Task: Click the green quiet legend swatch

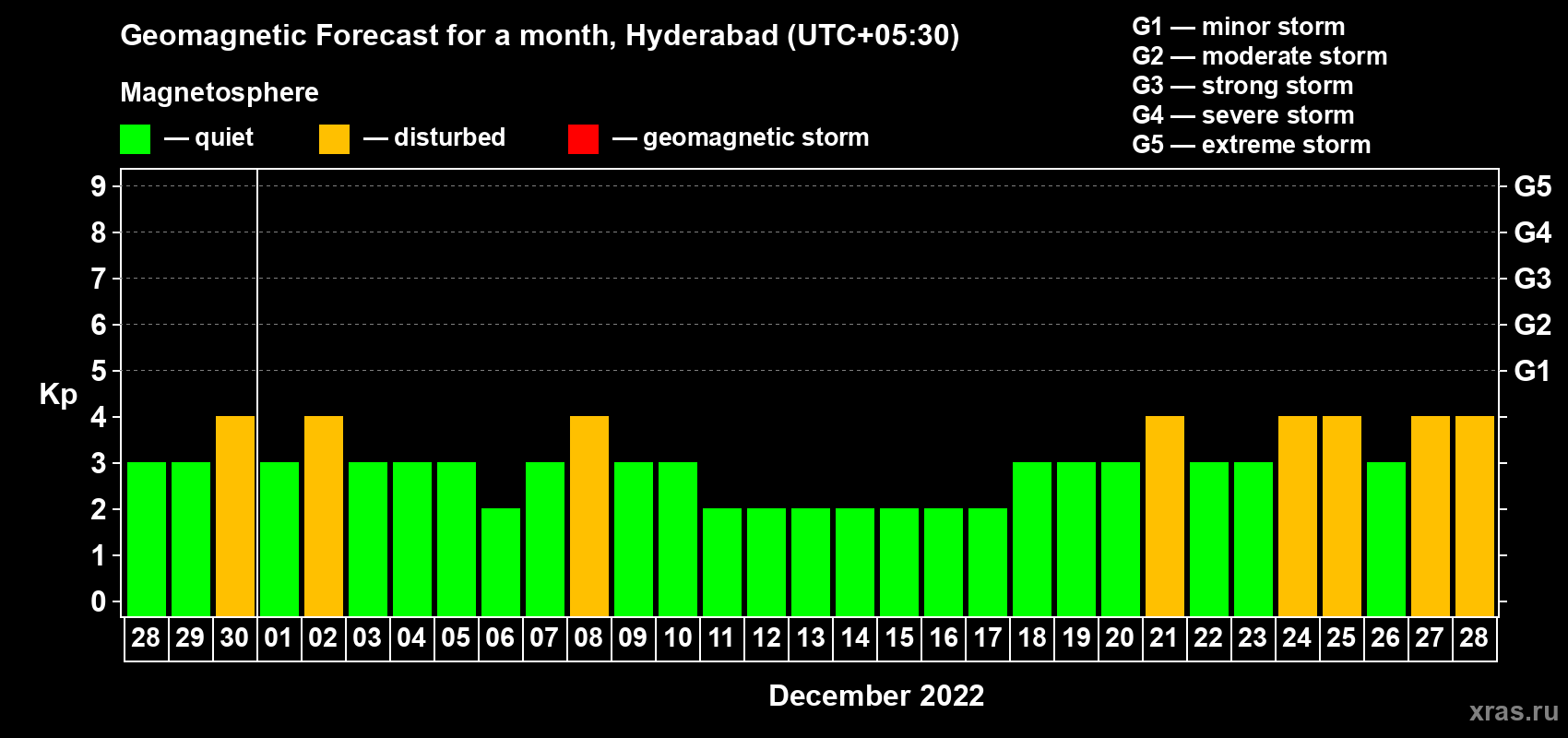Action: [x=135, y=139]
